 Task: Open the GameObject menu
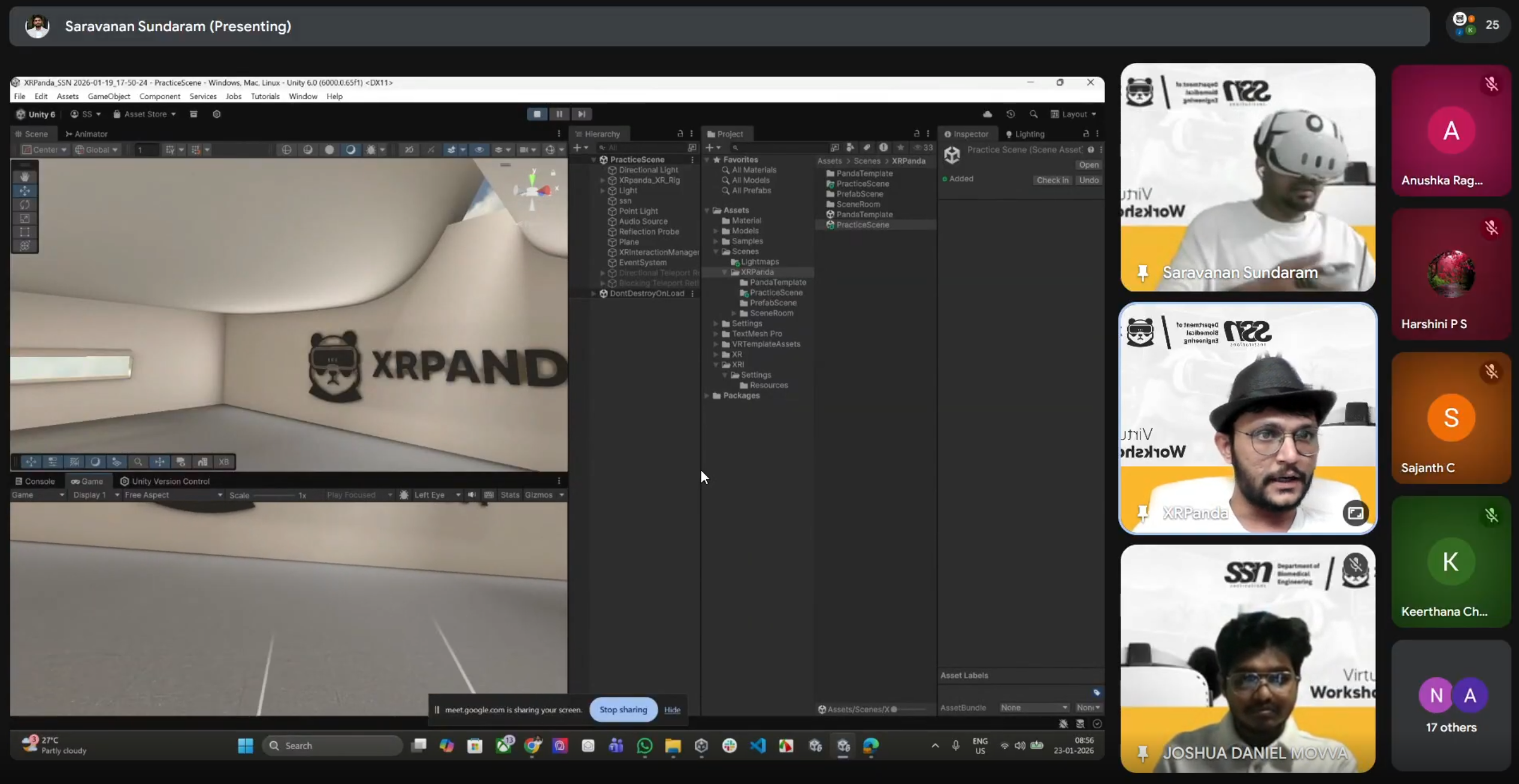[x=108, y=96]
